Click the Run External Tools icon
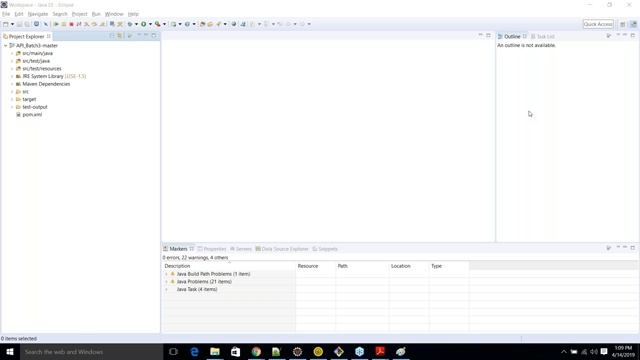The width and height of the screenshot is (640, 360). (x=158, y=24)
